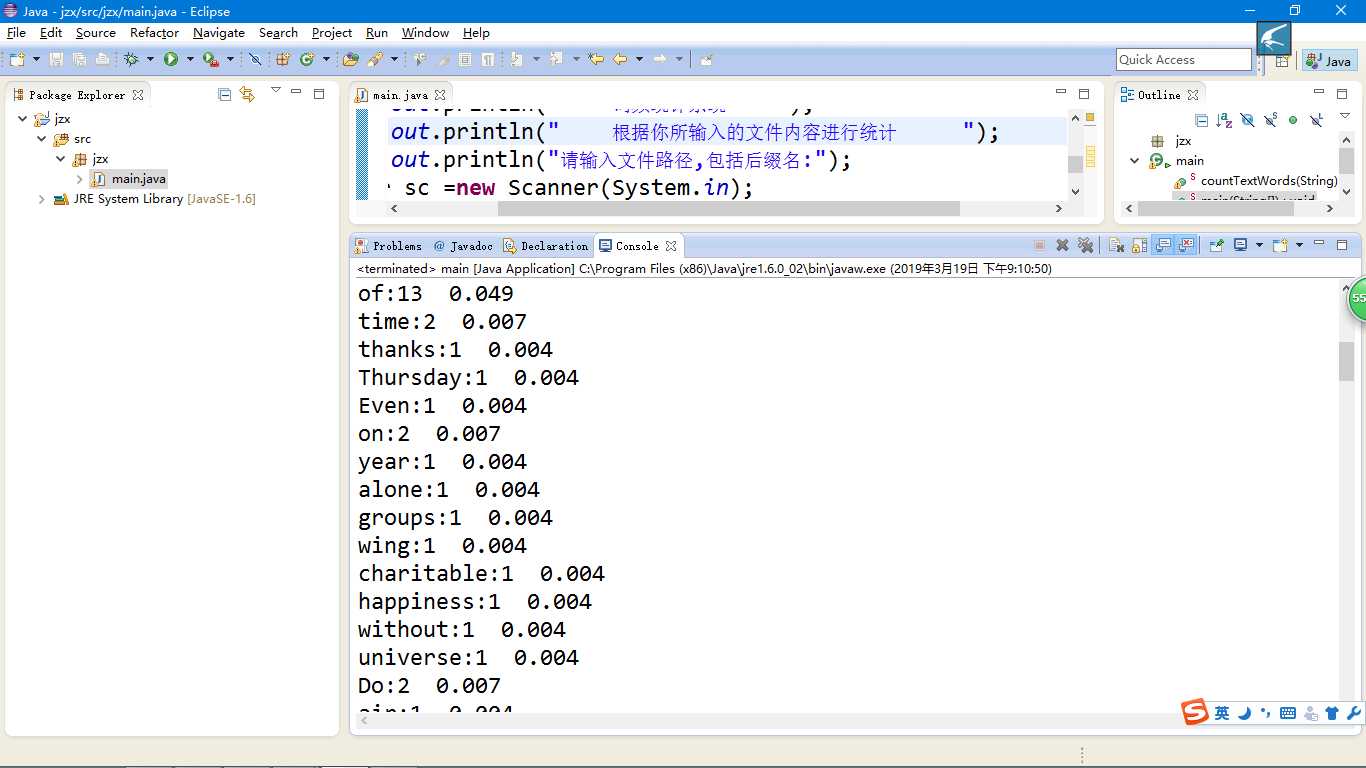This screenshot has height=768, width=1366.
Task: Toggle Scroll Lock in Console
Action: (x=1139, y=245)
